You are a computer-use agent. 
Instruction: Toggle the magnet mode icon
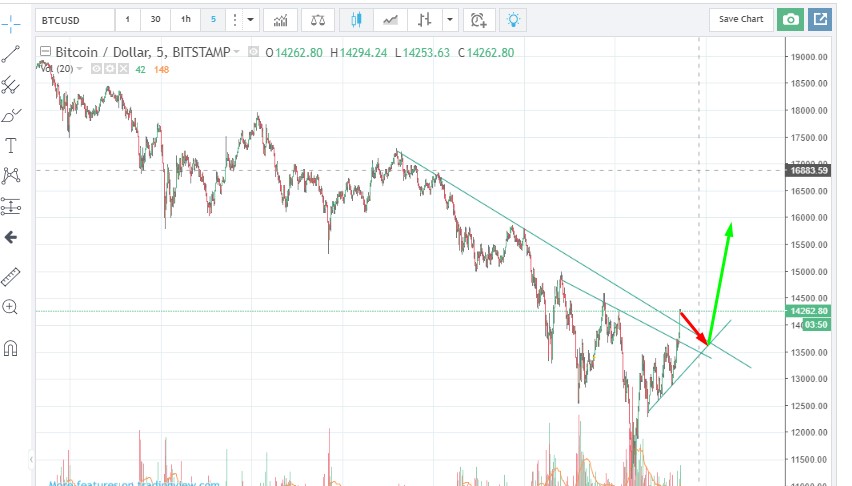[x=10, y=348]
